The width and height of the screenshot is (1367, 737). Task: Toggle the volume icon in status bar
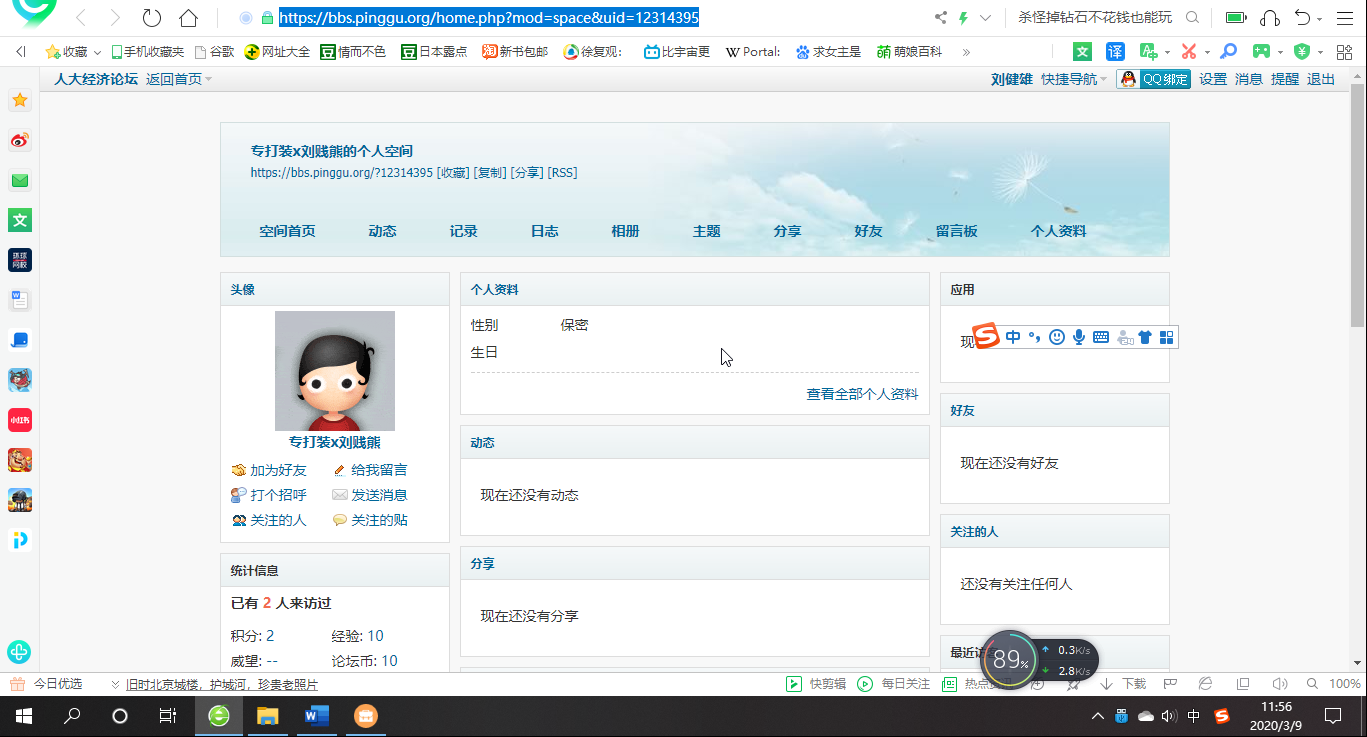[1279, 684]
